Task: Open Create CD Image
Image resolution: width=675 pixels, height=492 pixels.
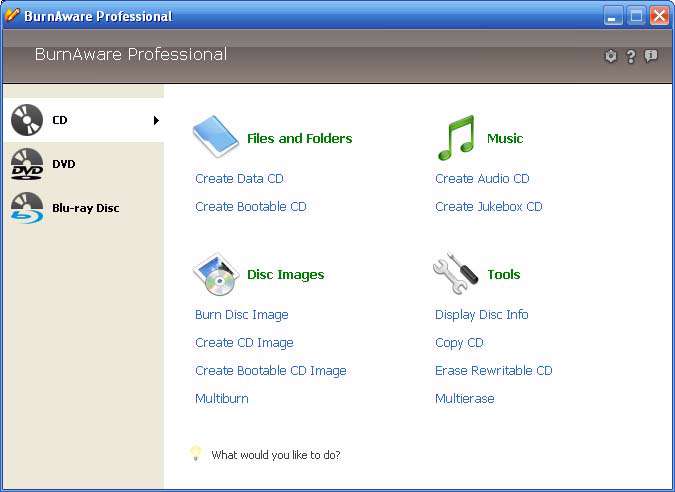Action: point(244,343)
